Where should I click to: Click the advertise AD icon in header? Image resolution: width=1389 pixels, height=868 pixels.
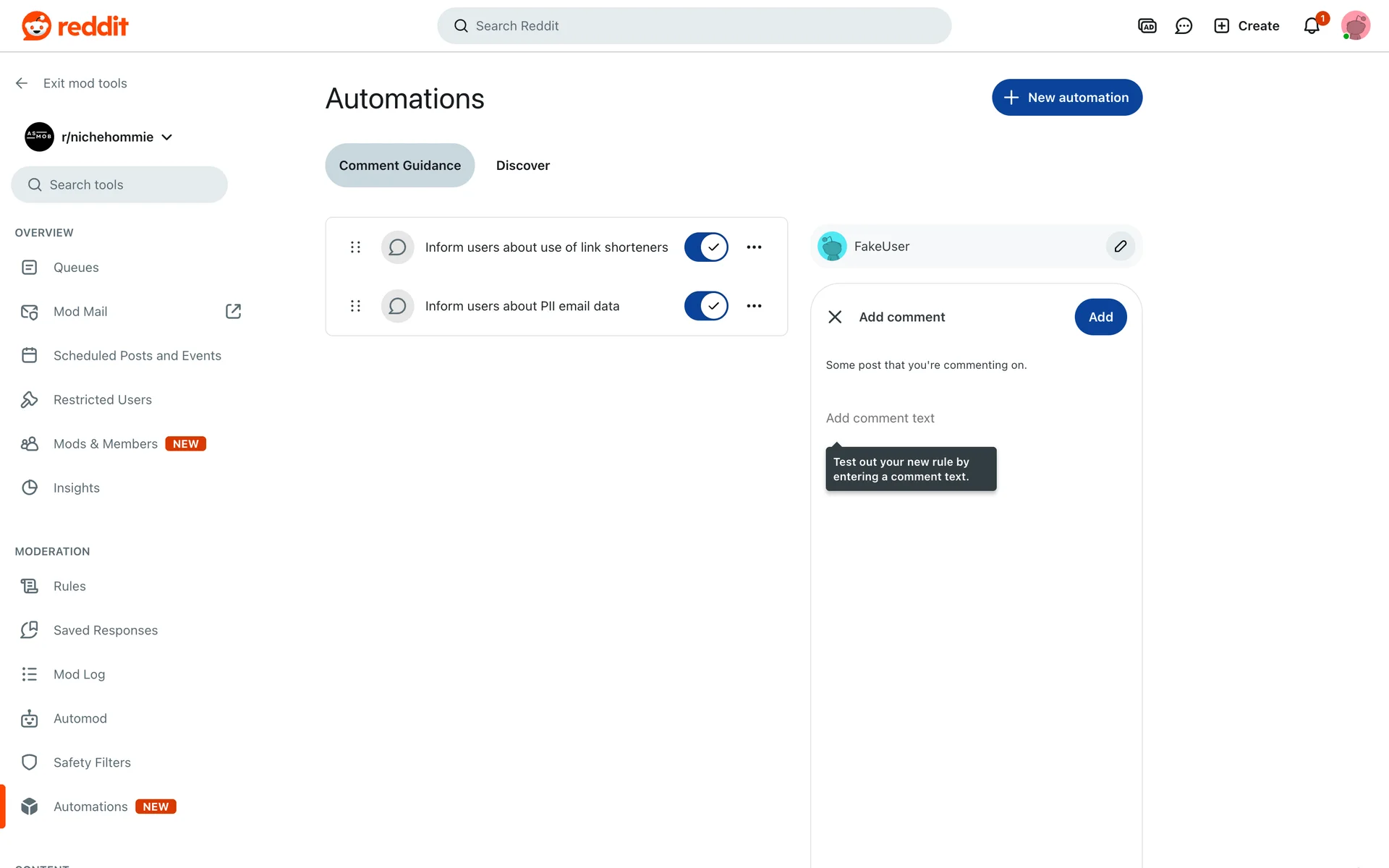(1147, 26)
